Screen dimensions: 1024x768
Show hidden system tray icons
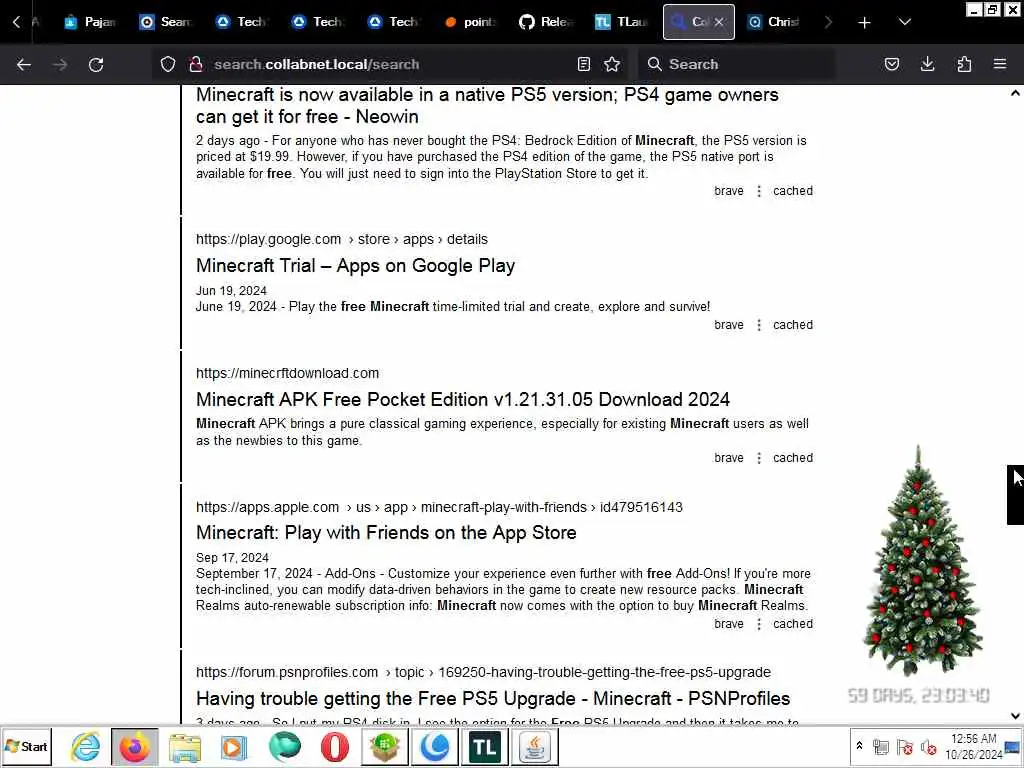pyautogui.click(x=859, y=746)
